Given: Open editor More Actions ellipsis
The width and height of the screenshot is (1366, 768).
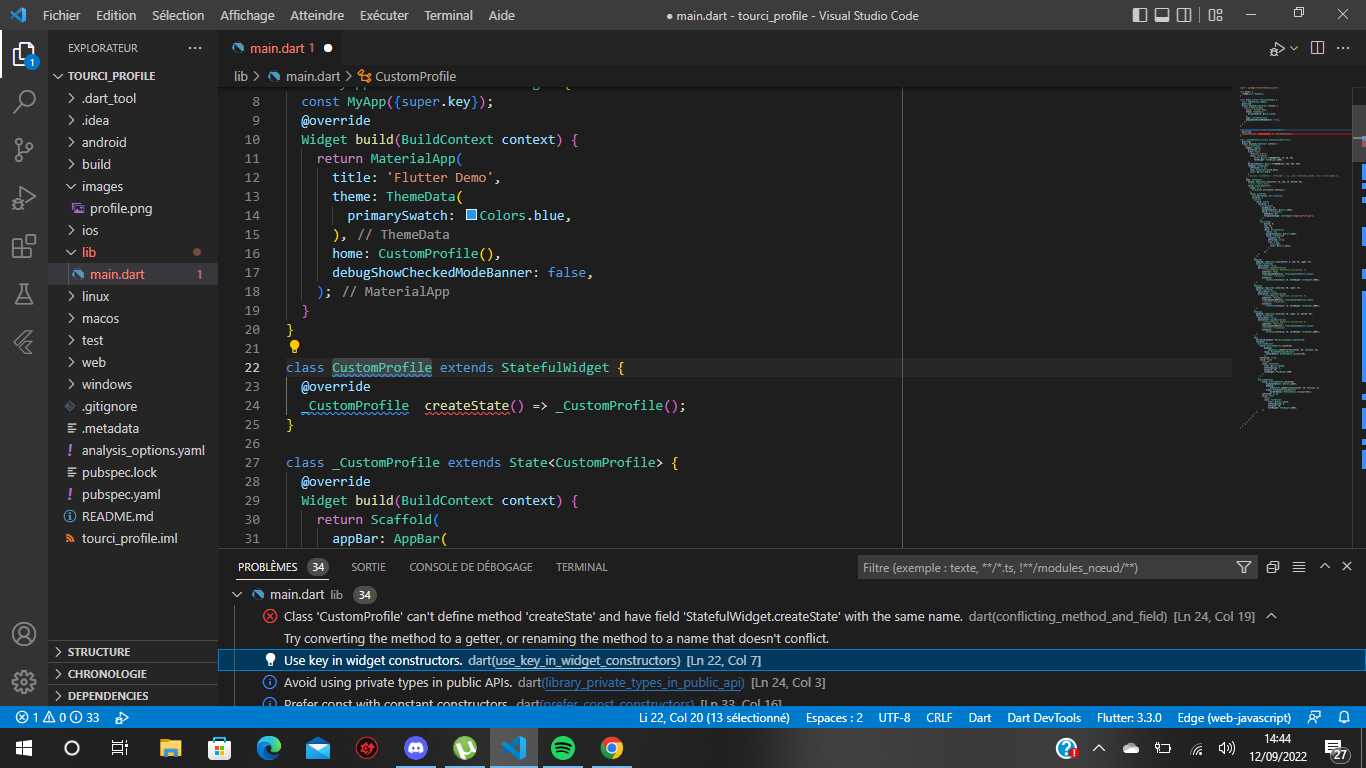Looking at the screenshot, I should pos(1345,48).
